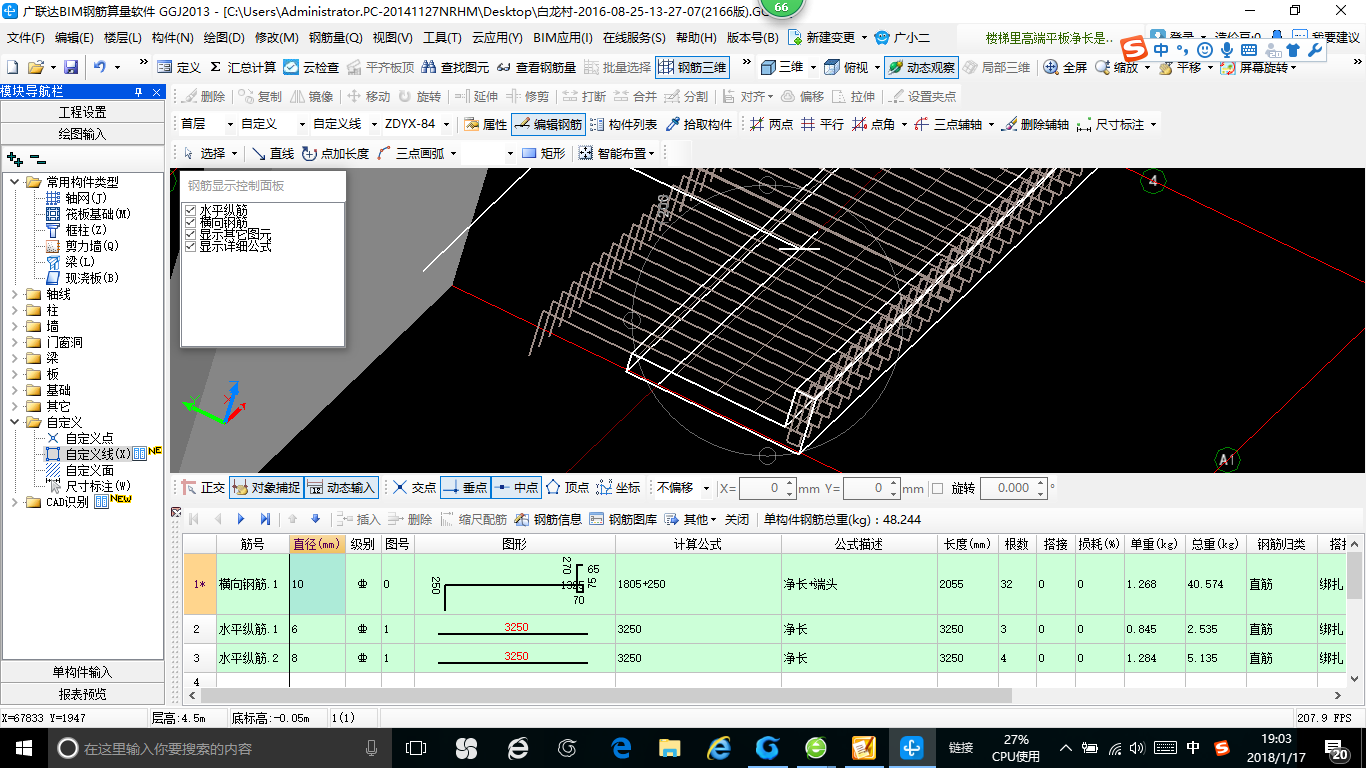Click the 工程设置 navigation button

click(x=82, y=112)
